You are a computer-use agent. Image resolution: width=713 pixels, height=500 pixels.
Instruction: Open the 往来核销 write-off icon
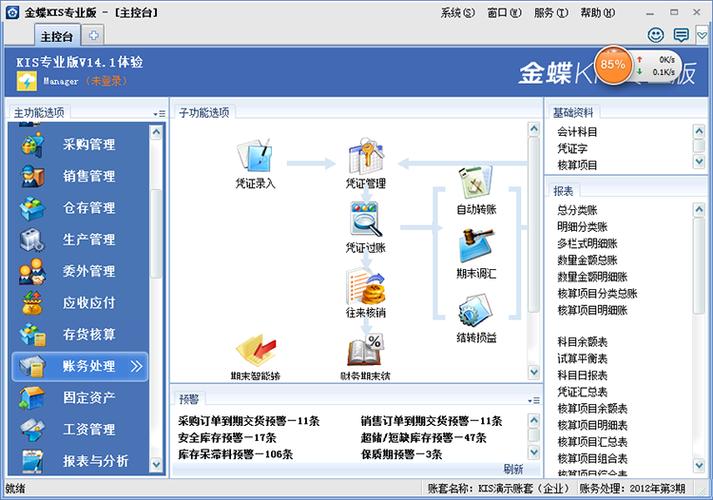[367, 287]
